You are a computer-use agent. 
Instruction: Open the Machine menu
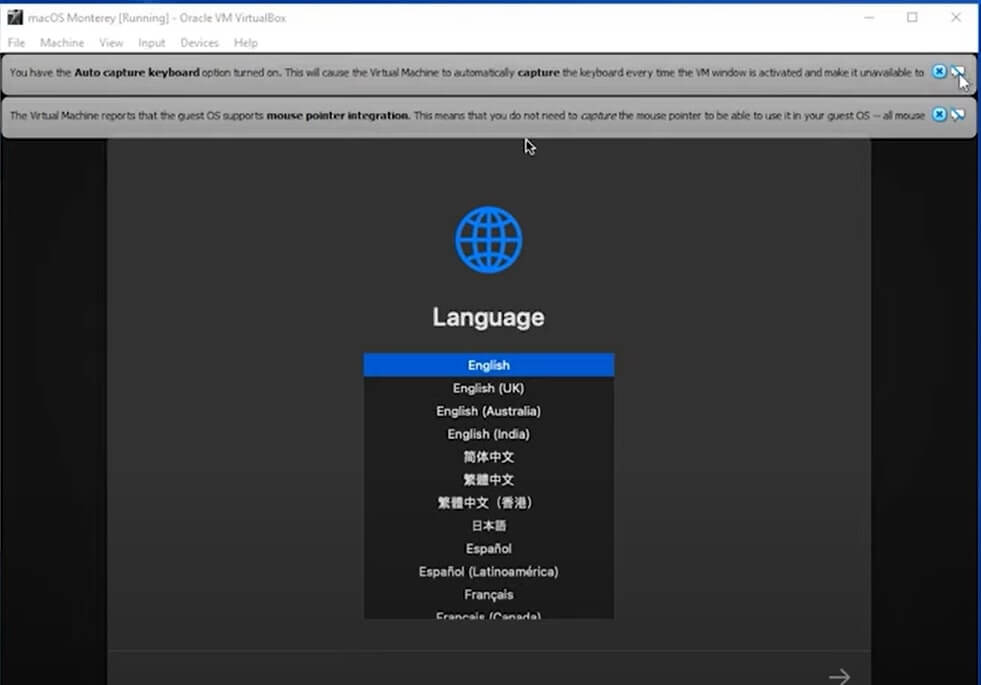62,43
